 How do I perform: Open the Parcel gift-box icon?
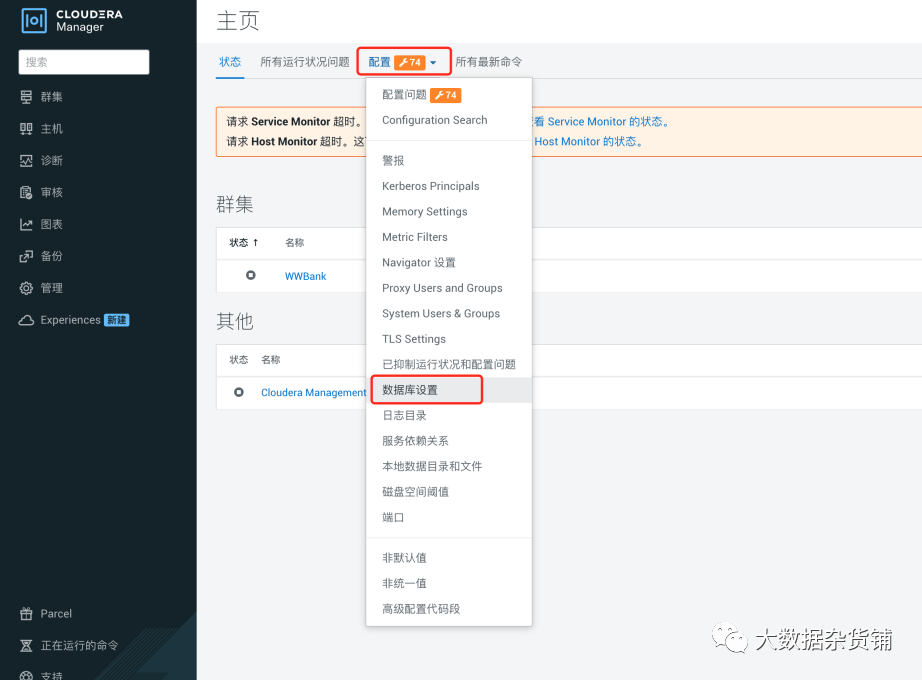pyautogui.click(x=26, y=614)
